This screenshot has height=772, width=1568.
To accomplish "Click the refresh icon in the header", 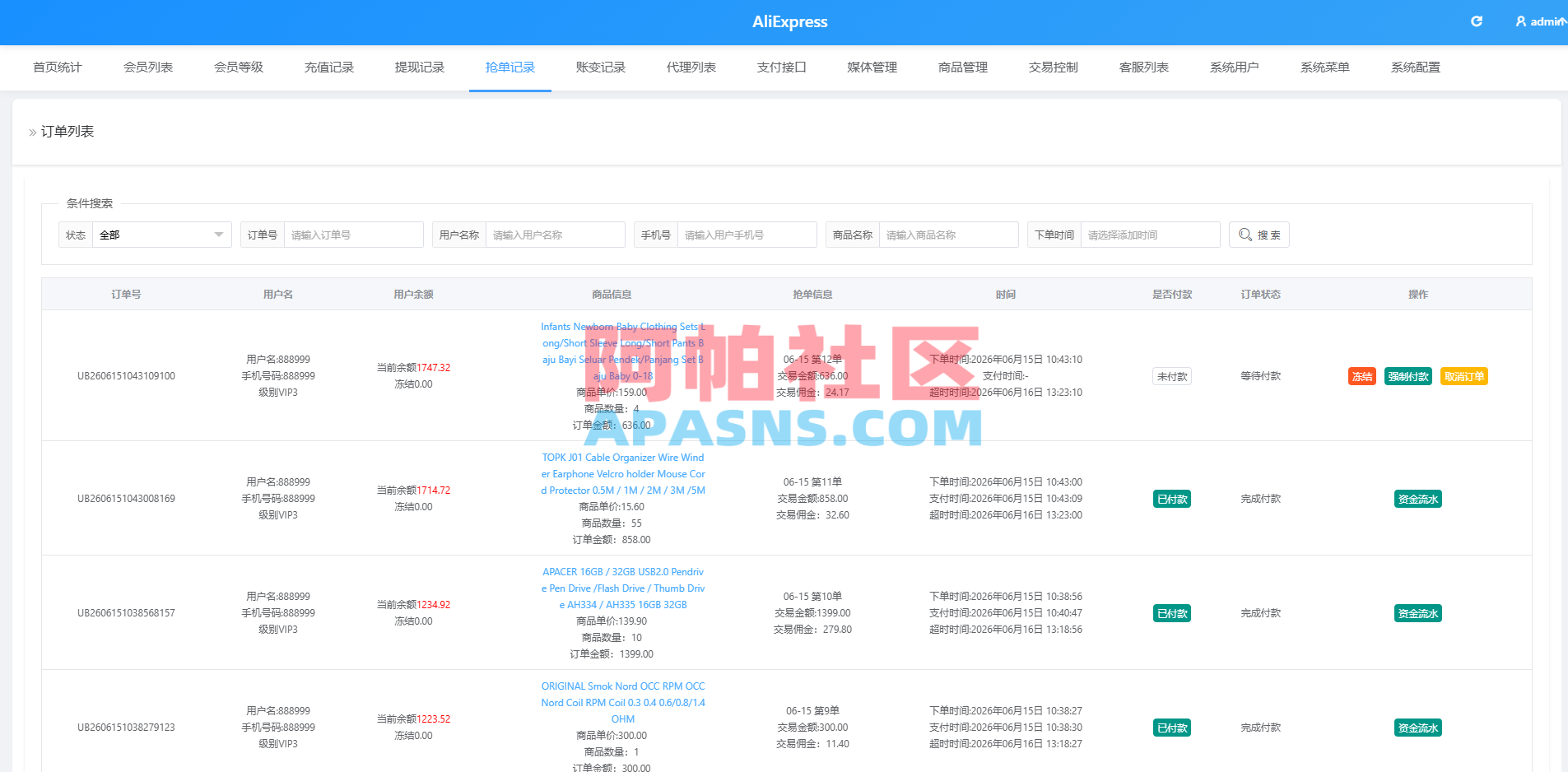I will [x=1477, y=21].
